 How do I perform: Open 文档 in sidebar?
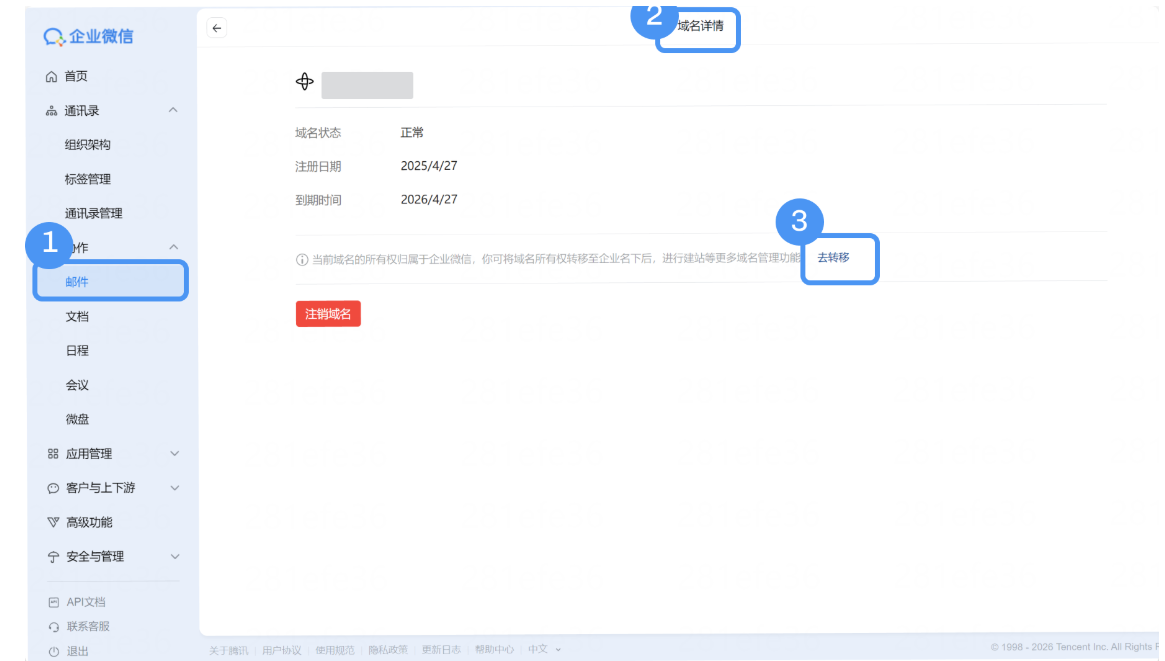point(77,316)
